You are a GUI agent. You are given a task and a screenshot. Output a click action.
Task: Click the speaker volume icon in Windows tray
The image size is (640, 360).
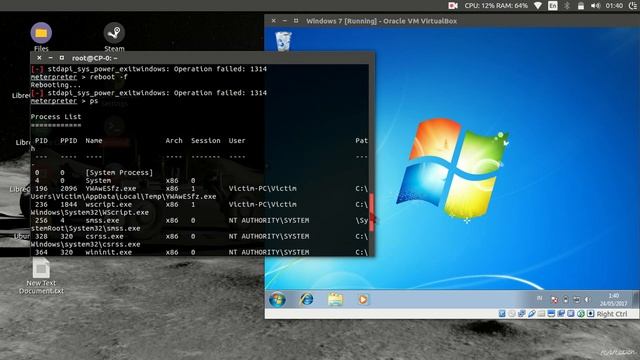587,300
